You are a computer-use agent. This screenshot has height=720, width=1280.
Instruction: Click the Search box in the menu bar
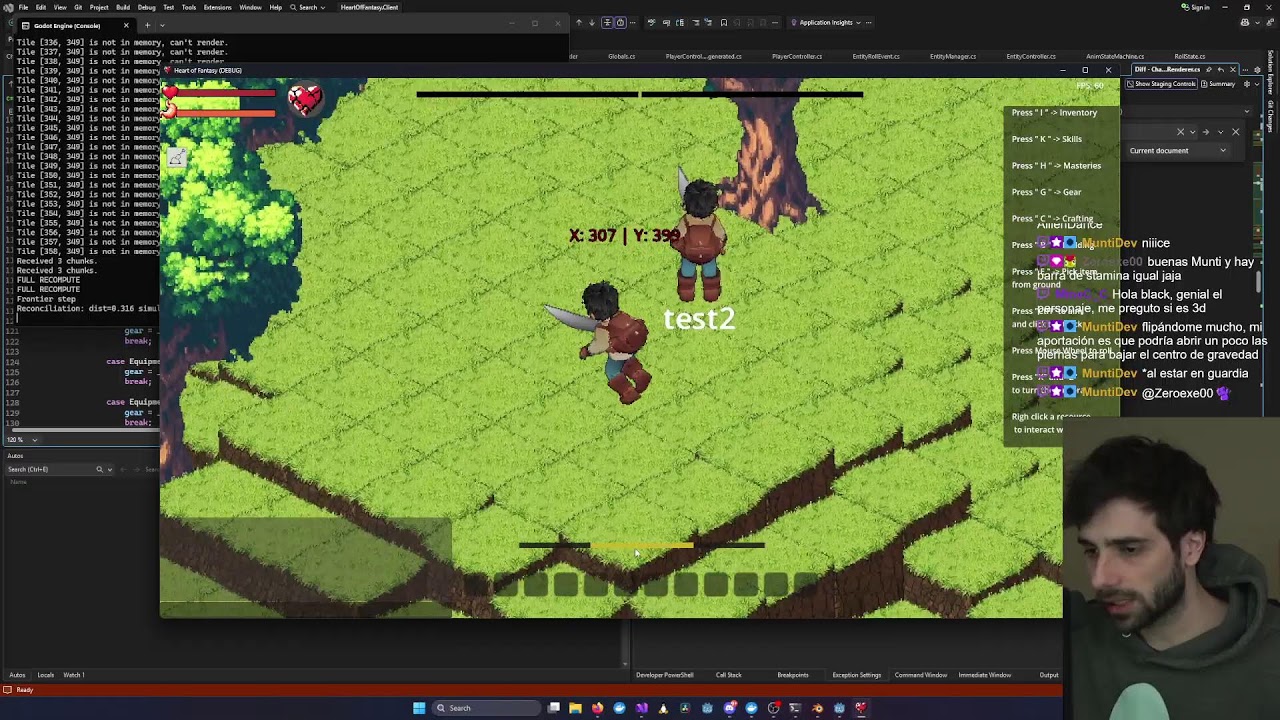[x=308, y=7]
